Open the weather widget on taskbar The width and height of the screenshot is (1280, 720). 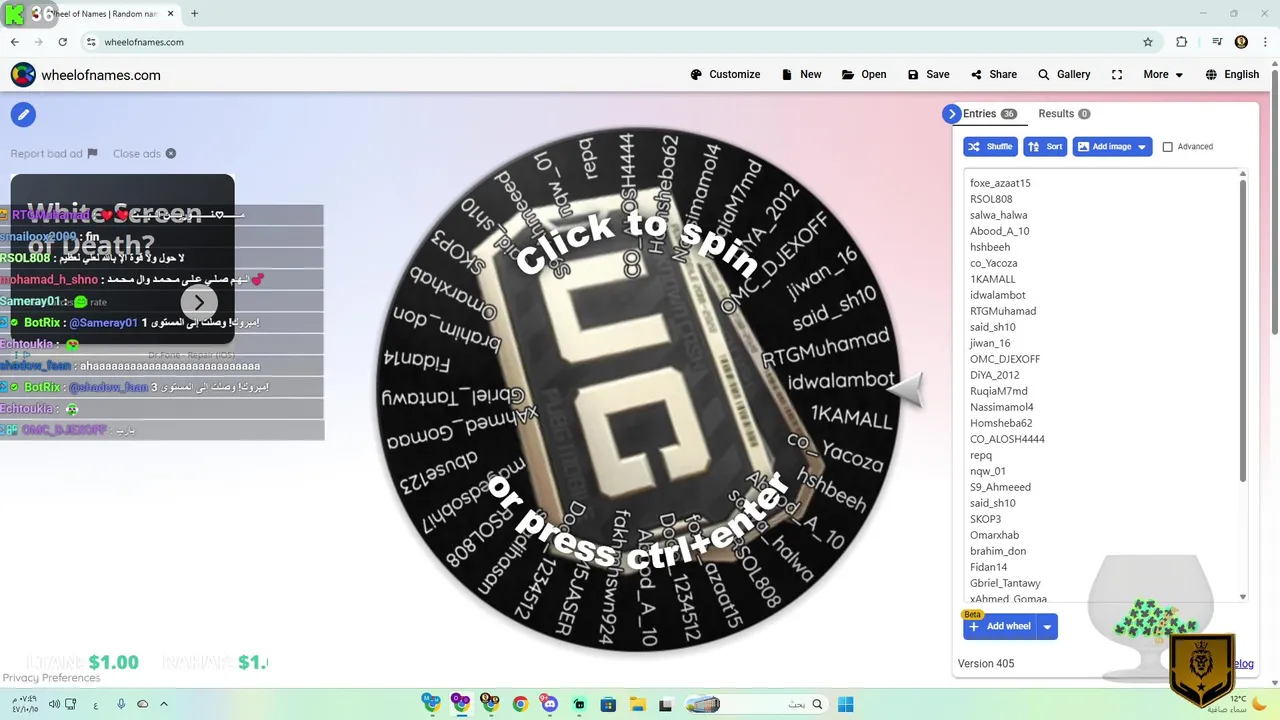coord(1238,703)
